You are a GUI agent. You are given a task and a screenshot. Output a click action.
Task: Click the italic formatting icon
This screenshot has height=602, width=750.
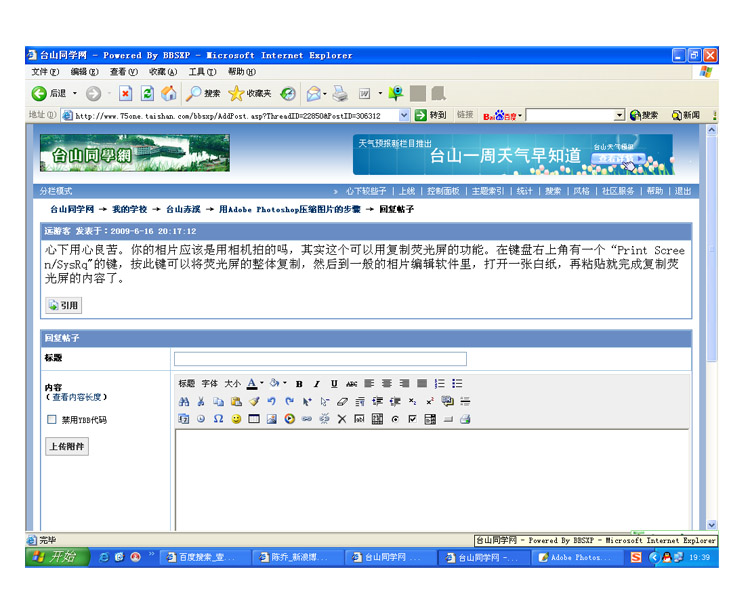pos(316,384)
